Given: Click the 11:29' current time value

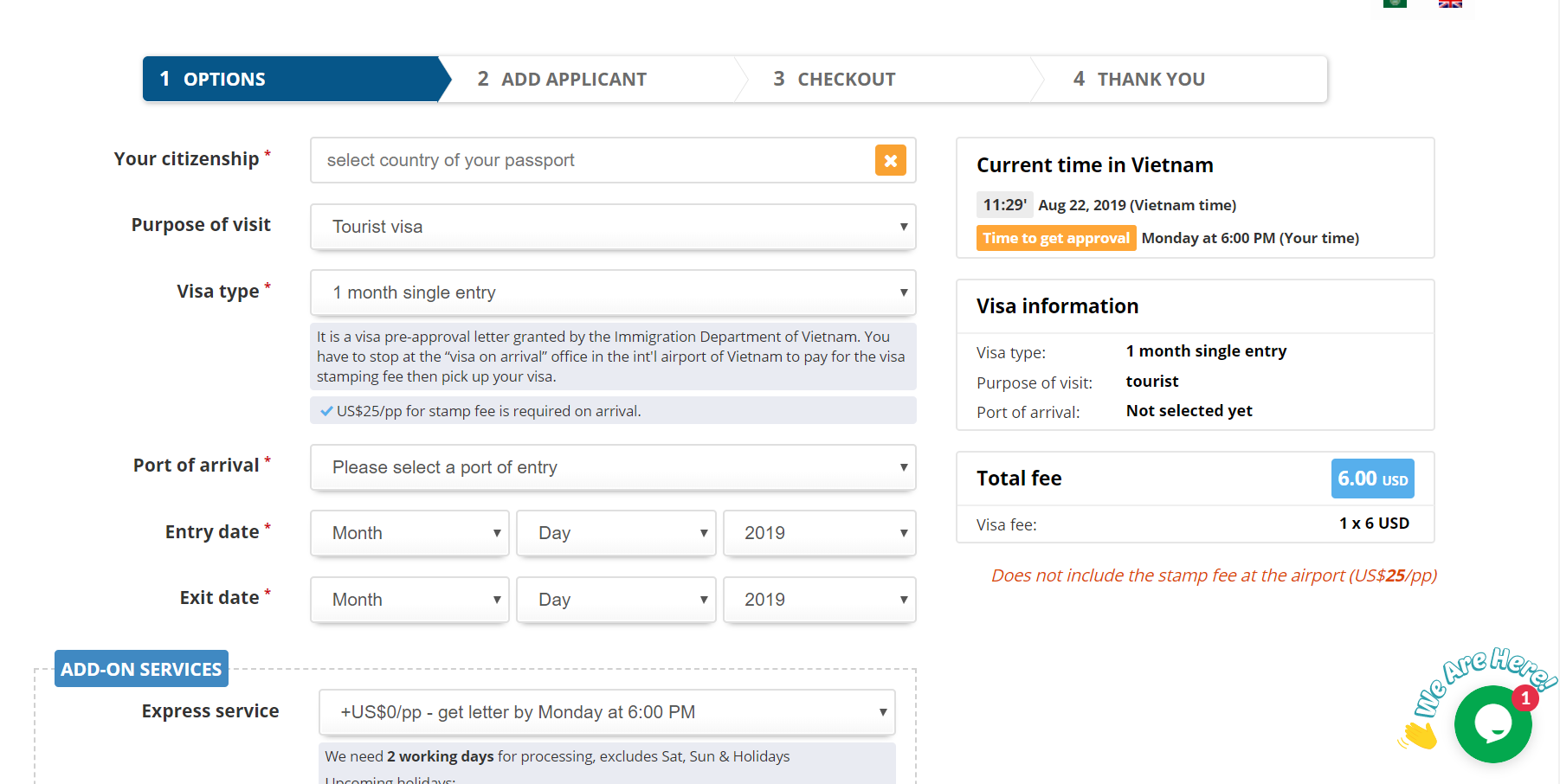Looking at the screenshot, I should pos(1005,205).
